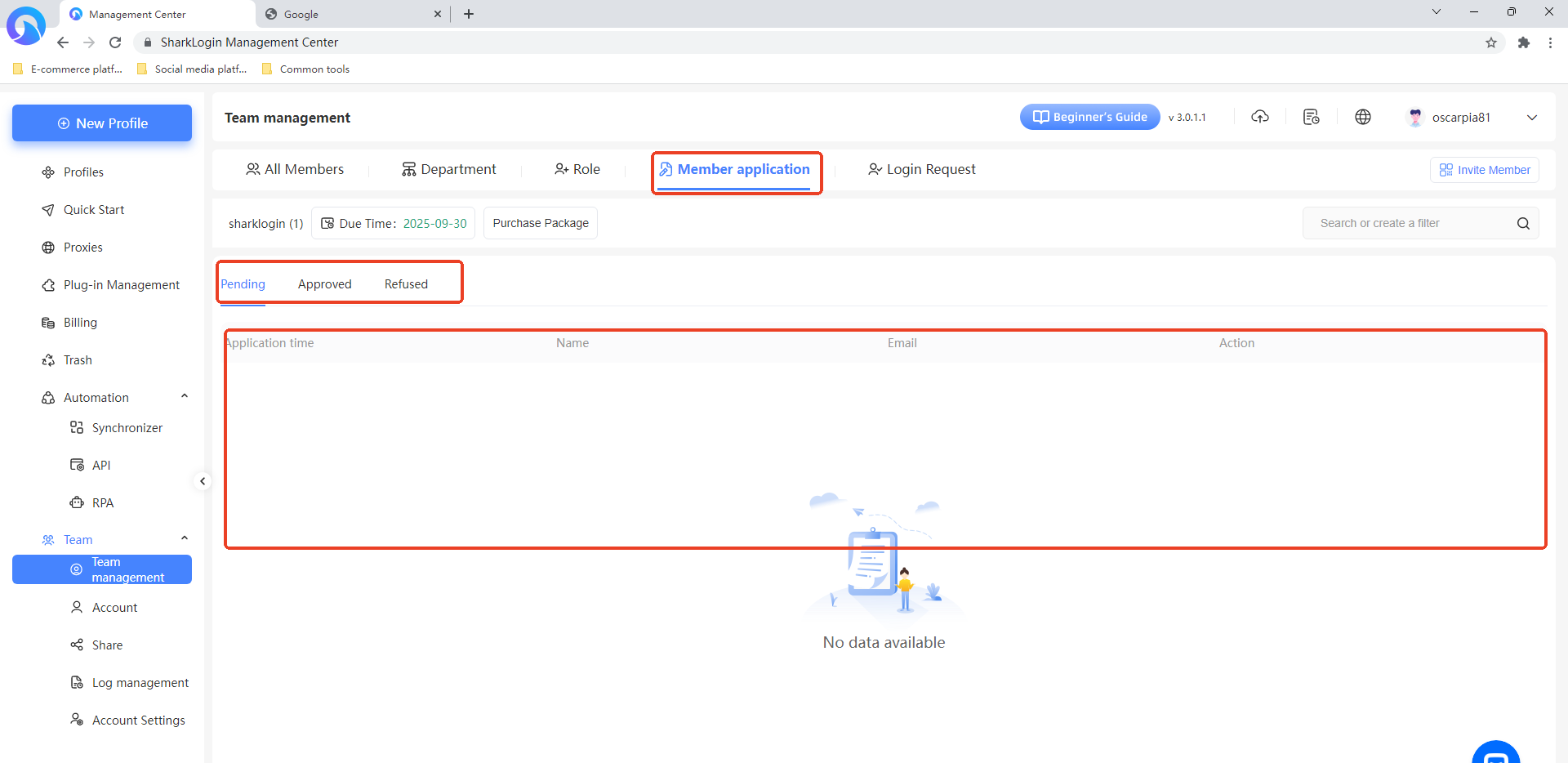Expand the oscarpia81 account dropdown

1532,118
